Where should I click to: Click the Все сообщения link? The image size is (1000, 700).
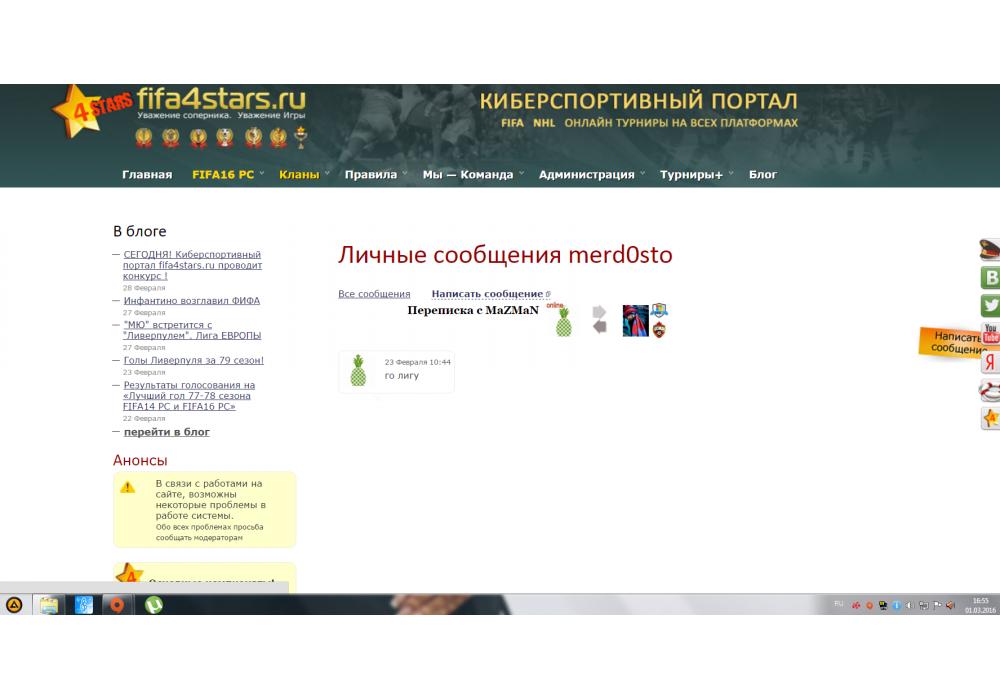tap(374, 294)
